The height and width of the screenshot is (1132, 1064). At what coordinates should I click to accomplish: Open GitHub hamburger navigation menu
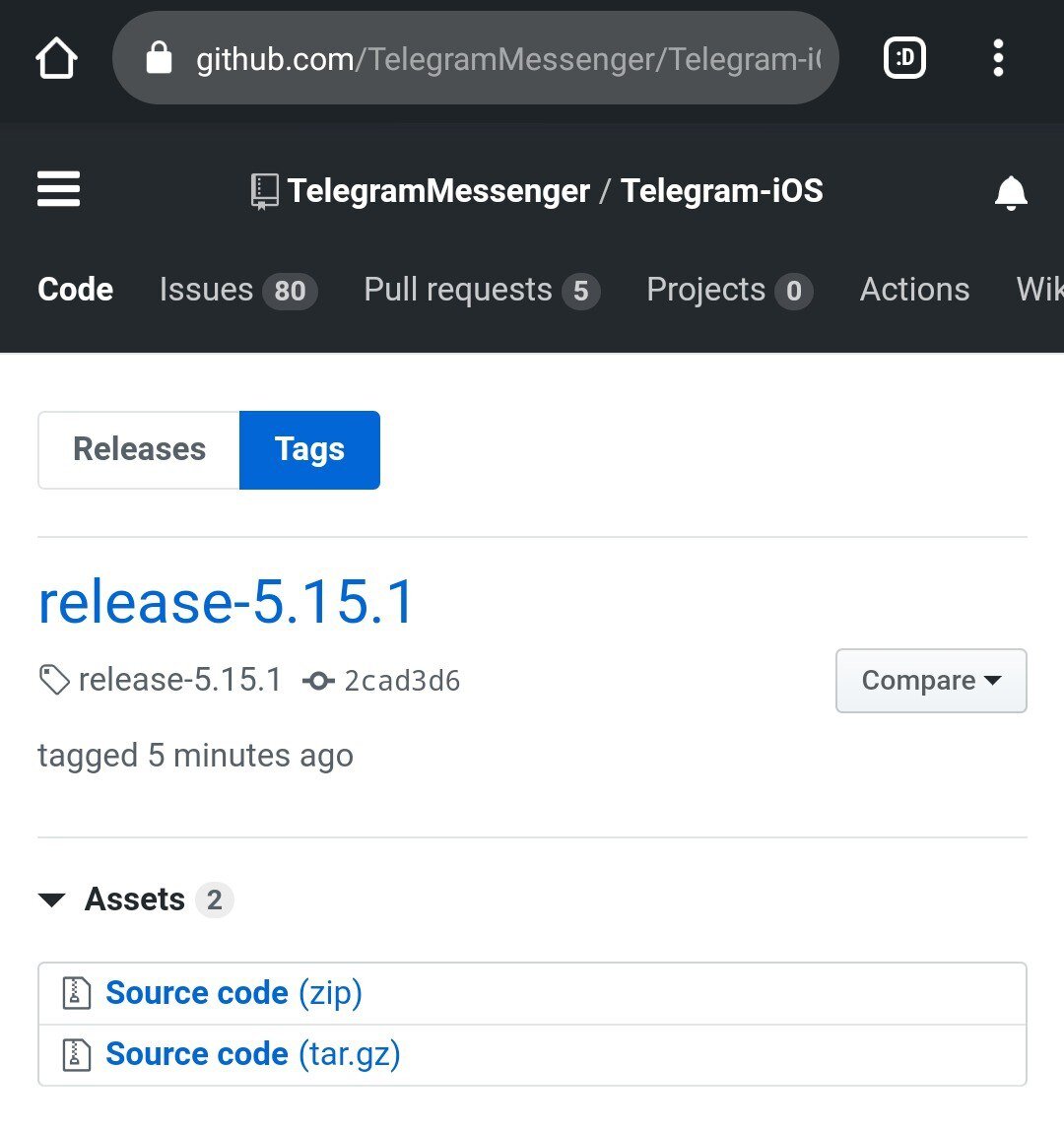tap(58, 189)
